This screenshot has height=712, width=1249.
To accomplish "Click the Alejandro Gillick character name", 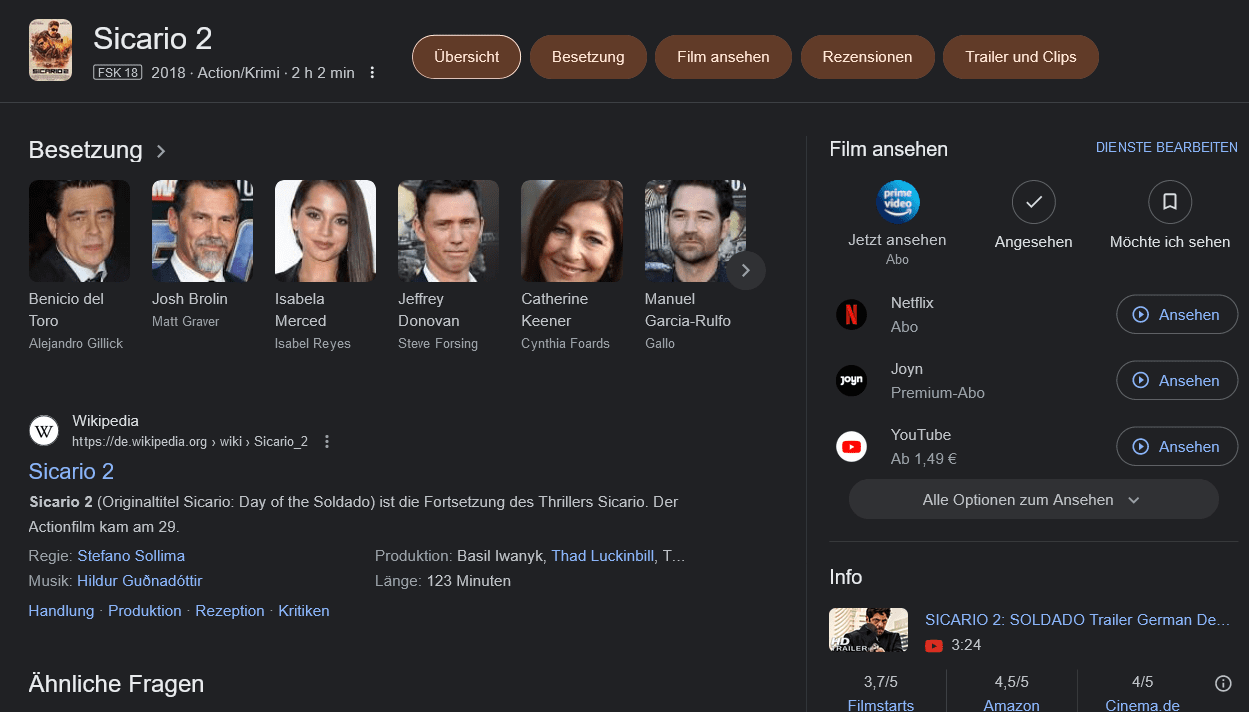I will [76, 344].
